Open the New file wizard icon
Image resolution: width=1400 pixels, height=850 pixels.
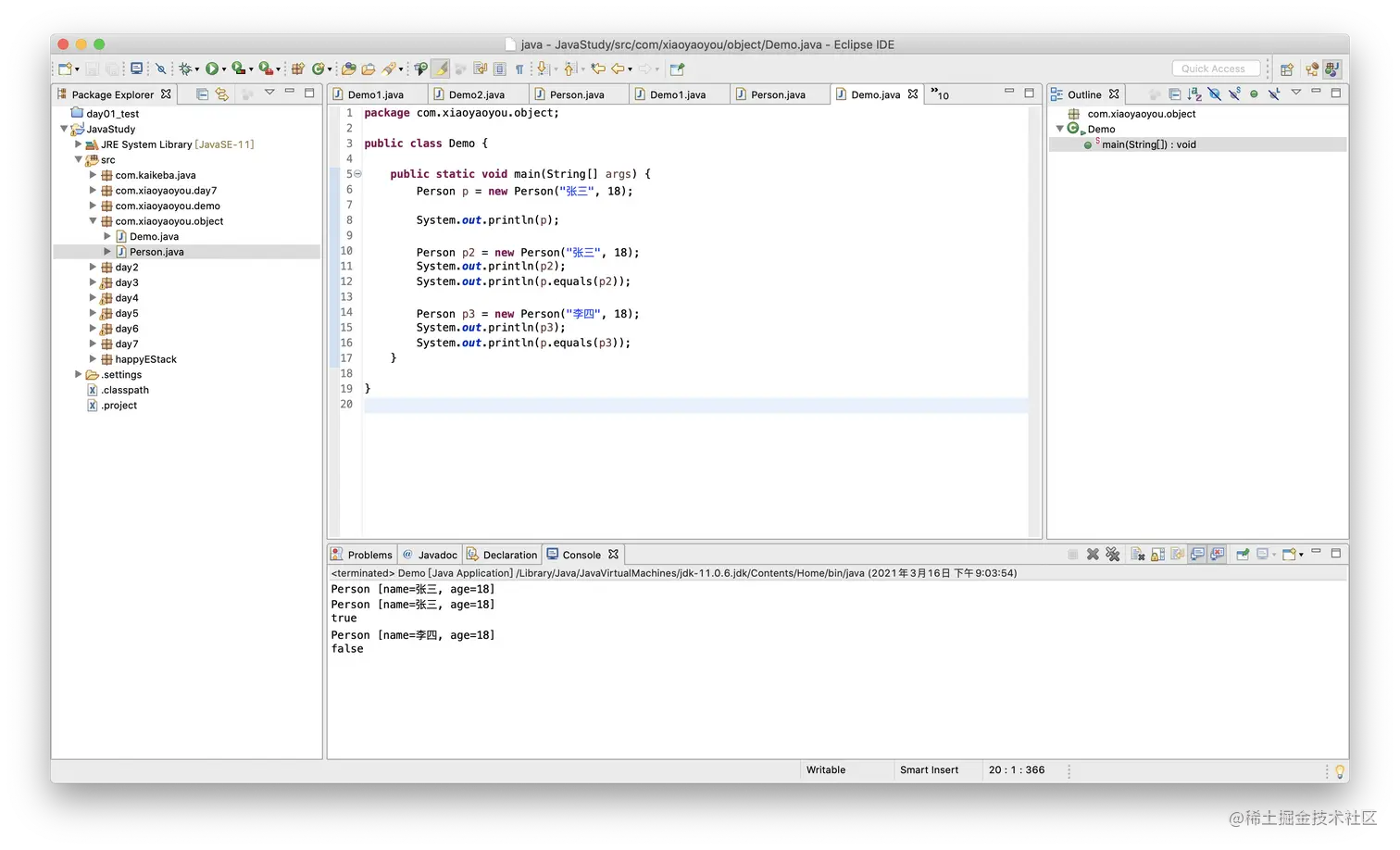click(x=65, y=69)
